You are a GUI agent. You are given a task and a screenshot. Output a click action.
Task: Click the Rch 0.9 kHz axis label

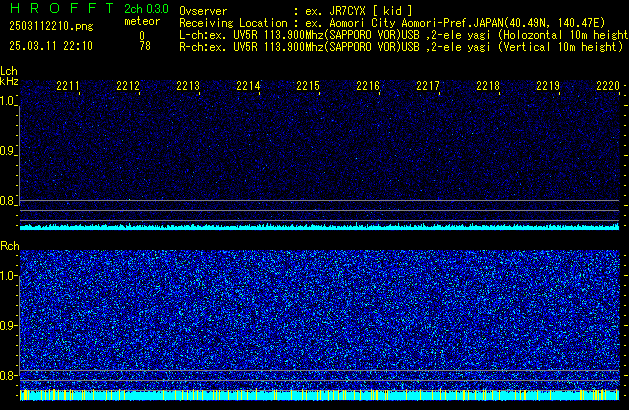tap(7, 325)
